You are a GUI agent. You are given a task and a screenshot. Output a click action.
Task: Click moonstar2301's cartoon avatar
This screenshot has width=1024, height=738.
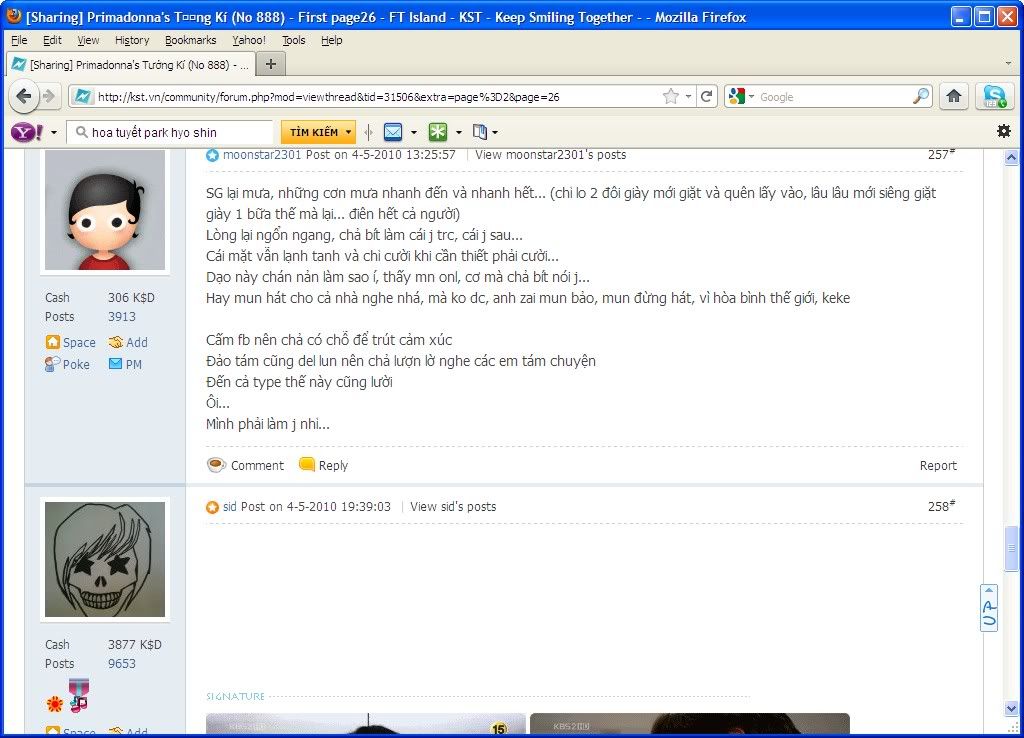tap(105, 209)
